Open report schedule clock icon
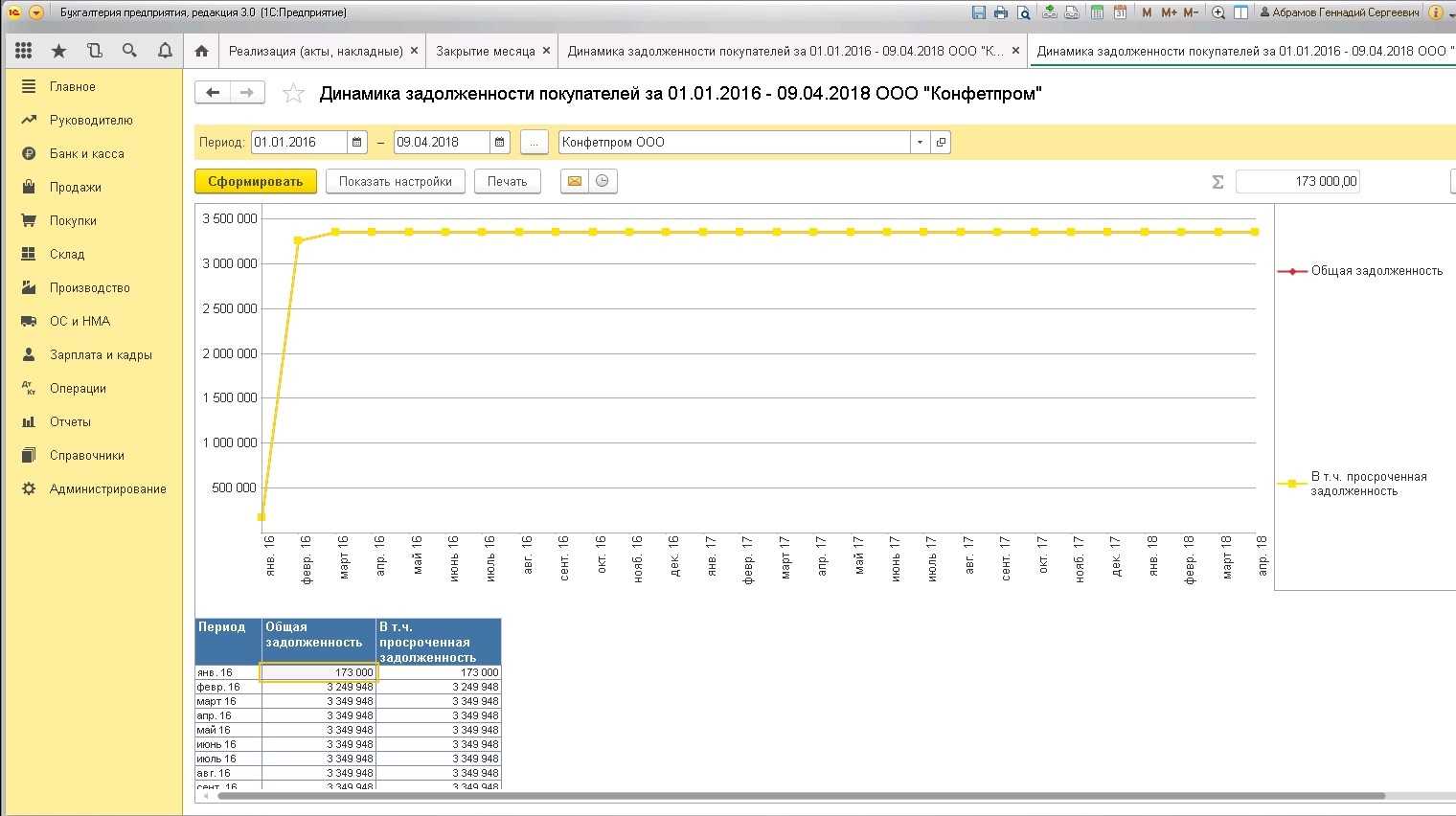The image size is (1456, 816). [x=603, y=181]
